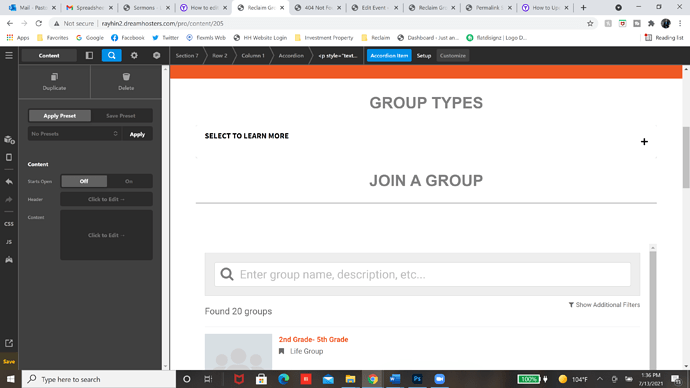The width and height of the screenshot is (690, 388).
Task: Click the search magnifier icon in toolbar
Action: pyautogui.click(x=112, y=55)
